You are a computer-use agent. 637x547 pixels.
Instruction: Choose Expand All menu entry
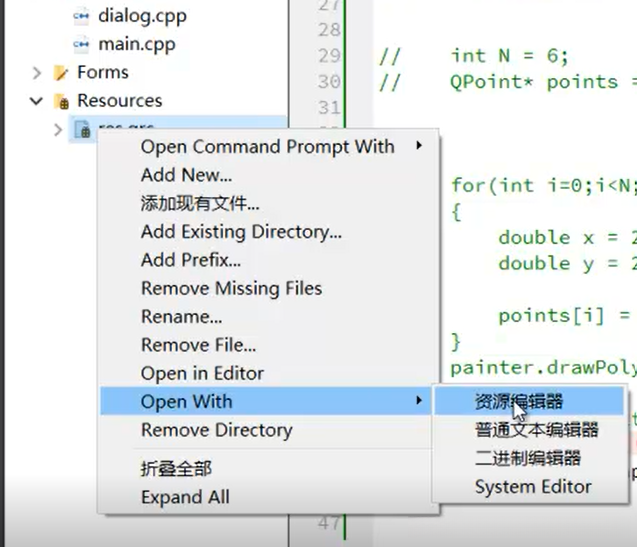[268, 497]
